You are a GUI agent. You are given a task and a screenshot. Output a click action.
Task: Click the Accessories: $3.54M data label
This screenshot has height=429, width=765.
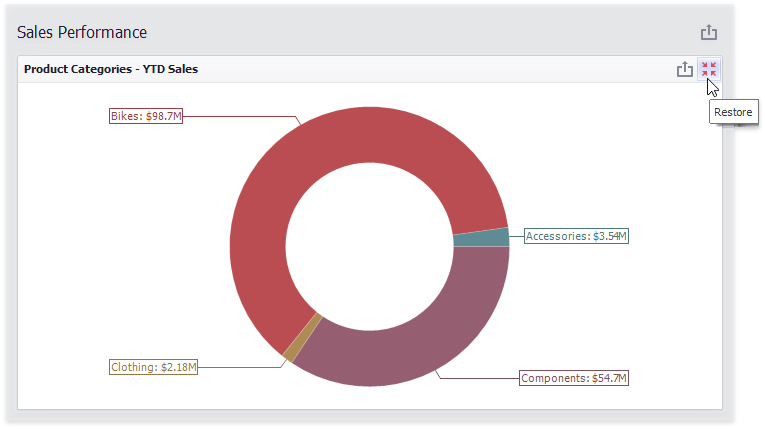tap(576, 236)
